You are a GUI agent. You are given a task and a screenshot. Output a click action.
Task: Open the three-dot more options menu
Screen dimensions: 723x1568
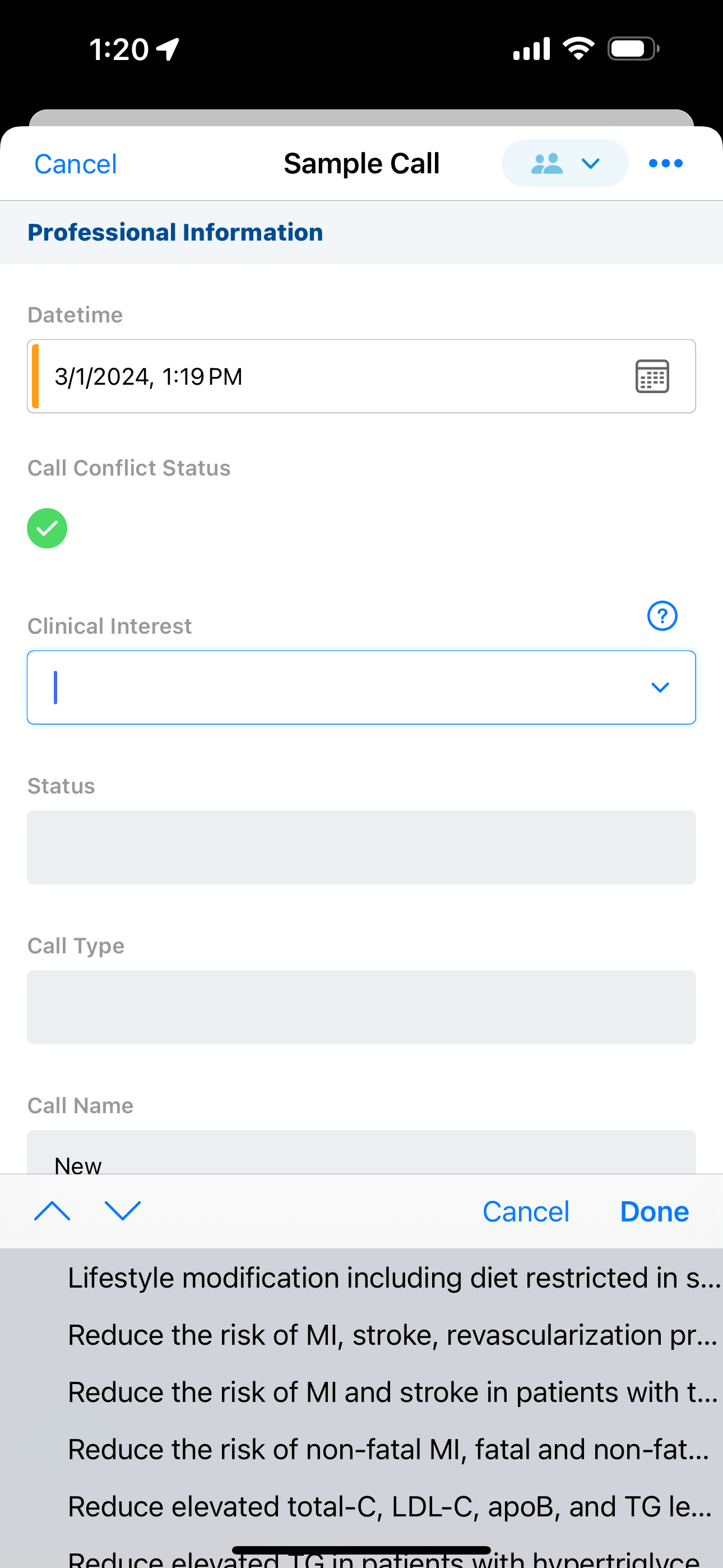pyautogui.click(x=665, y=163)
